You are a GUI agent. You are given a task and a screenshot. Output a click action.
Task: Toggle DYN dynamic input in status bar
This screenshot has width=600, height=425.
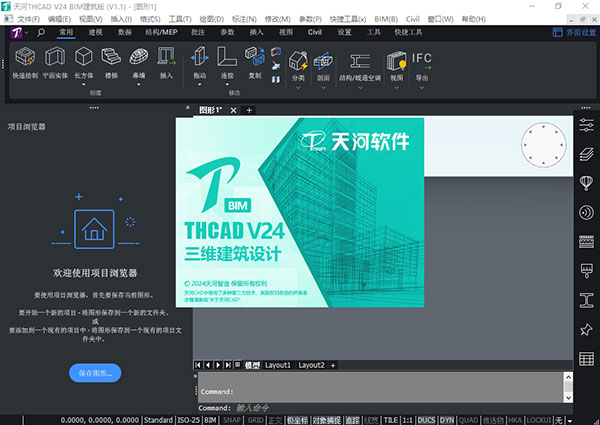tap(447, 420)
